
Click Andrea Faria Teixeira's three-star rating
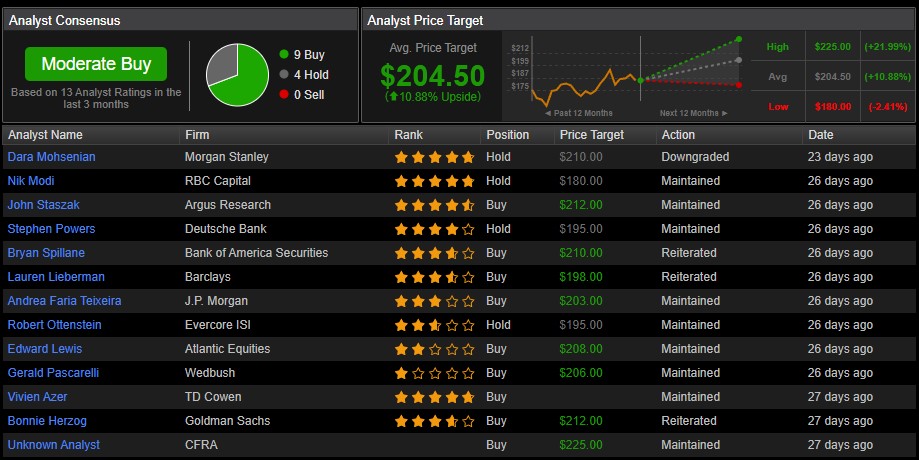434,301
